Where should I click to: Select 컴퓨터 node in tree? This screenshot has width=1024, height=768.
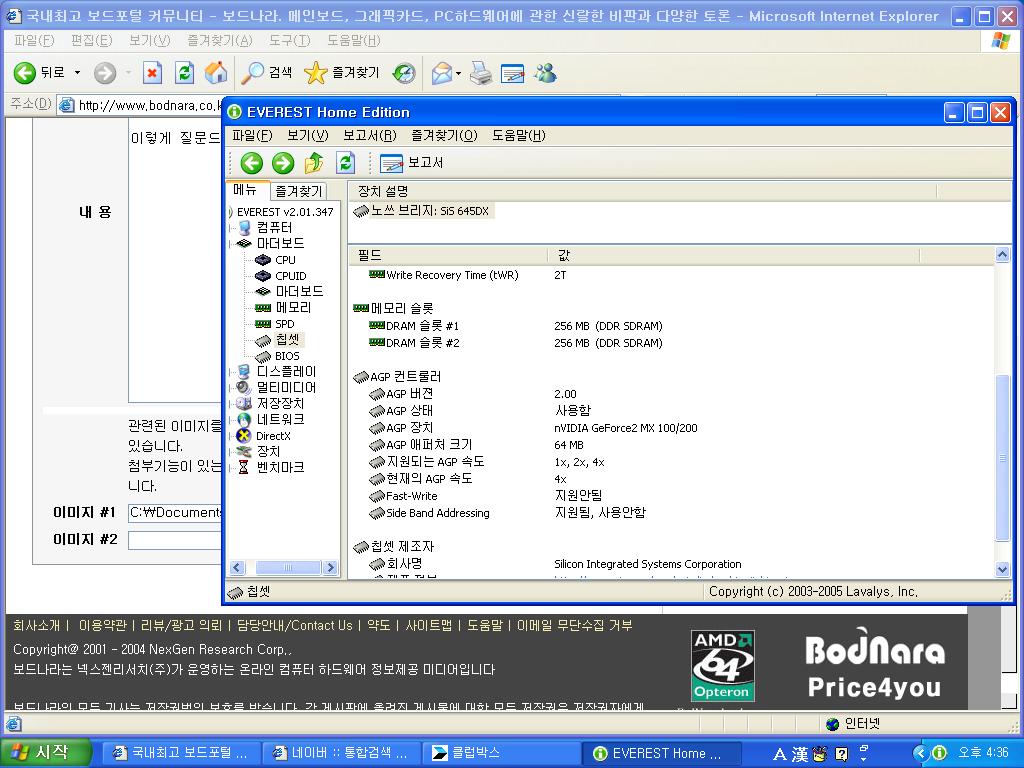click(x=274, y=227)
